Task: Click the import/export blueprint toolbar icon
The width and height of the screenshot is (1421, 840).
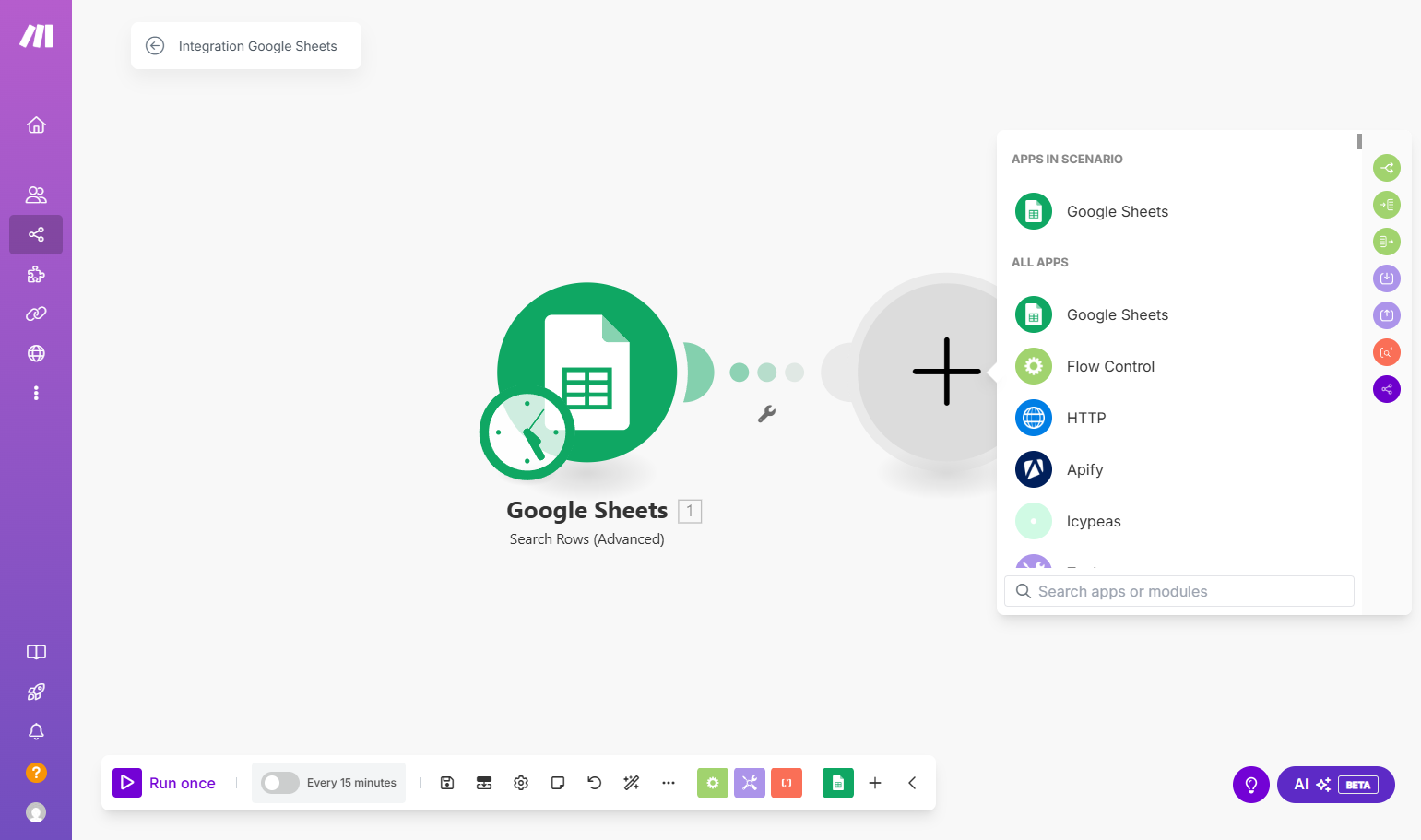Action: [x=484, y=783]
